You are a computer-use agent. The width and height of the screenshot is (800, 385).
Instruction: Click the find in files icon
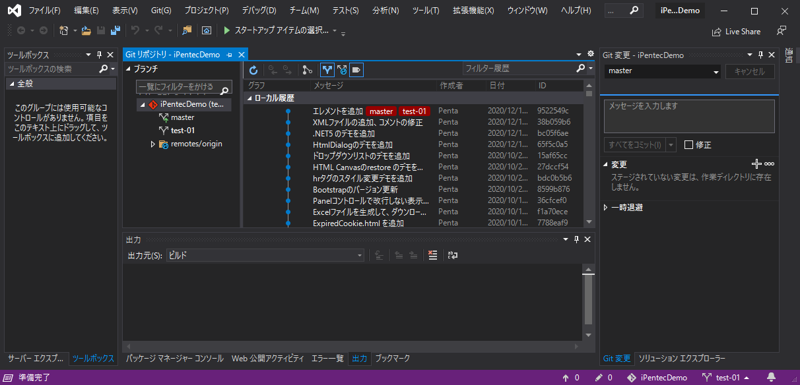coord(187,31)
